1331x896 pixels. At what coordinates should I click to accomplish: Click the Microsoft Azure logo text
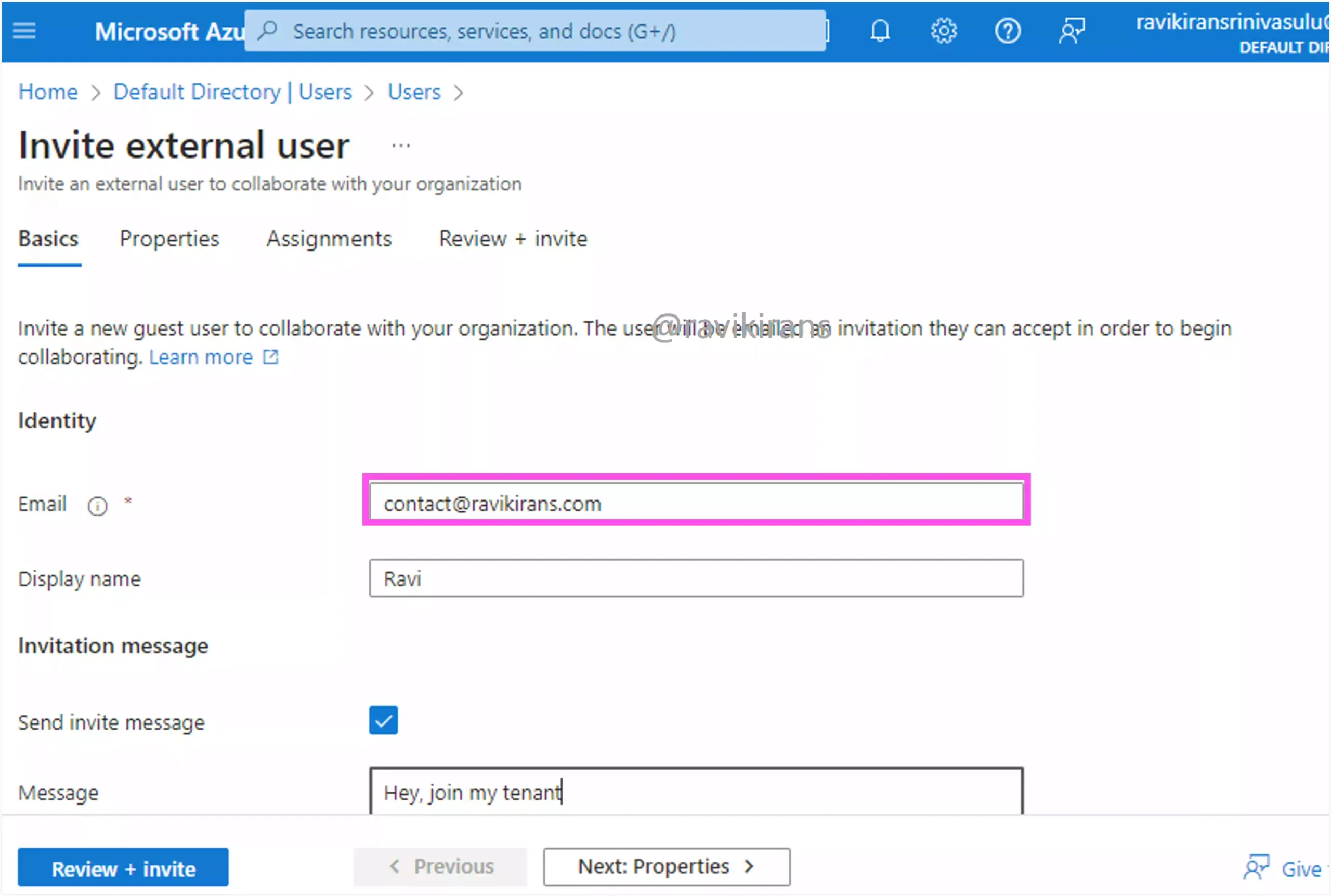[169, 32]
